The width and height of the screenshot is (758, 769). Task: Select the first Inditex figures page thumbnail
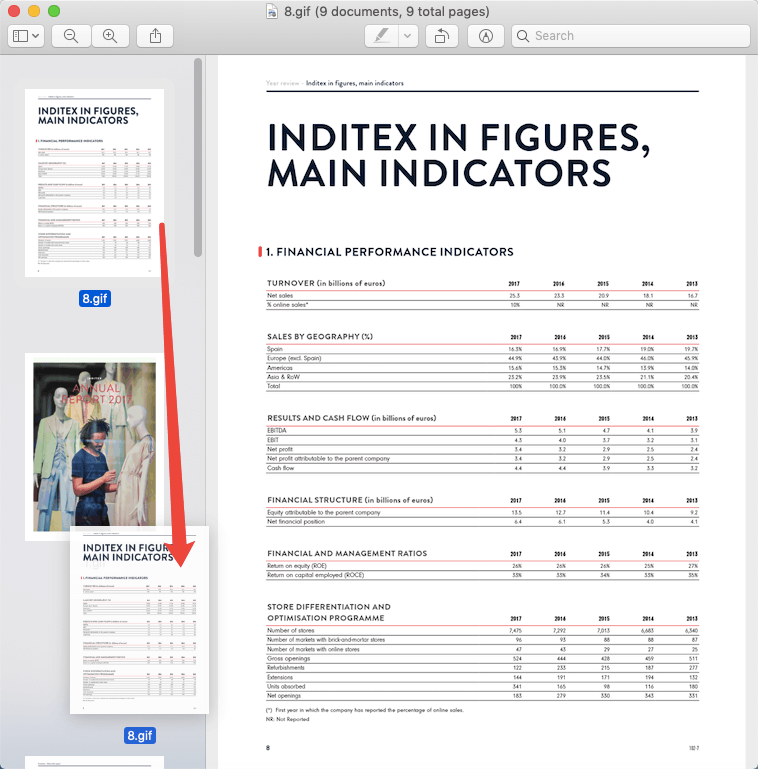(95, 182)
